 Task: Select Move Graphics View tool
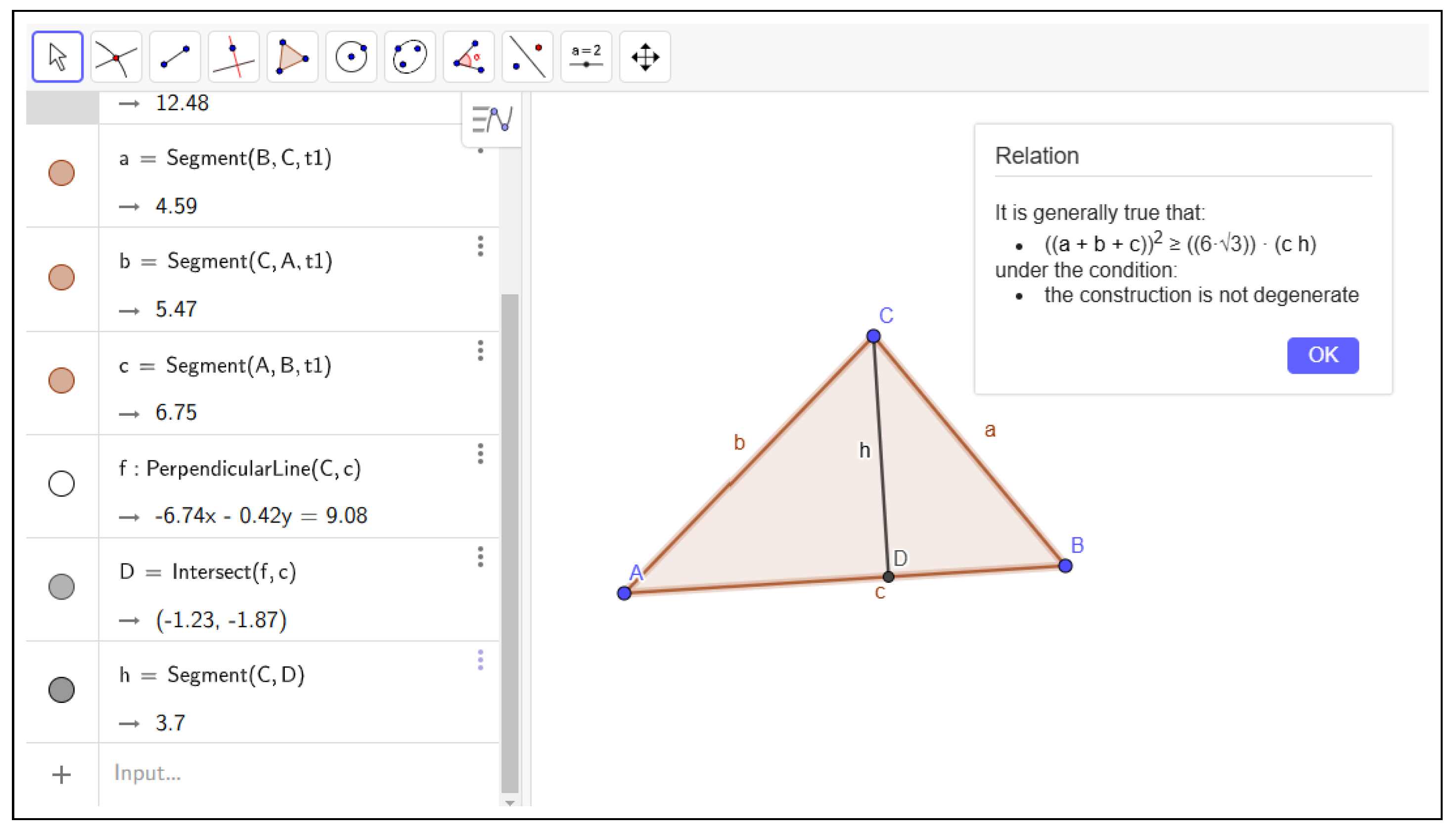[x=645, y=57]
